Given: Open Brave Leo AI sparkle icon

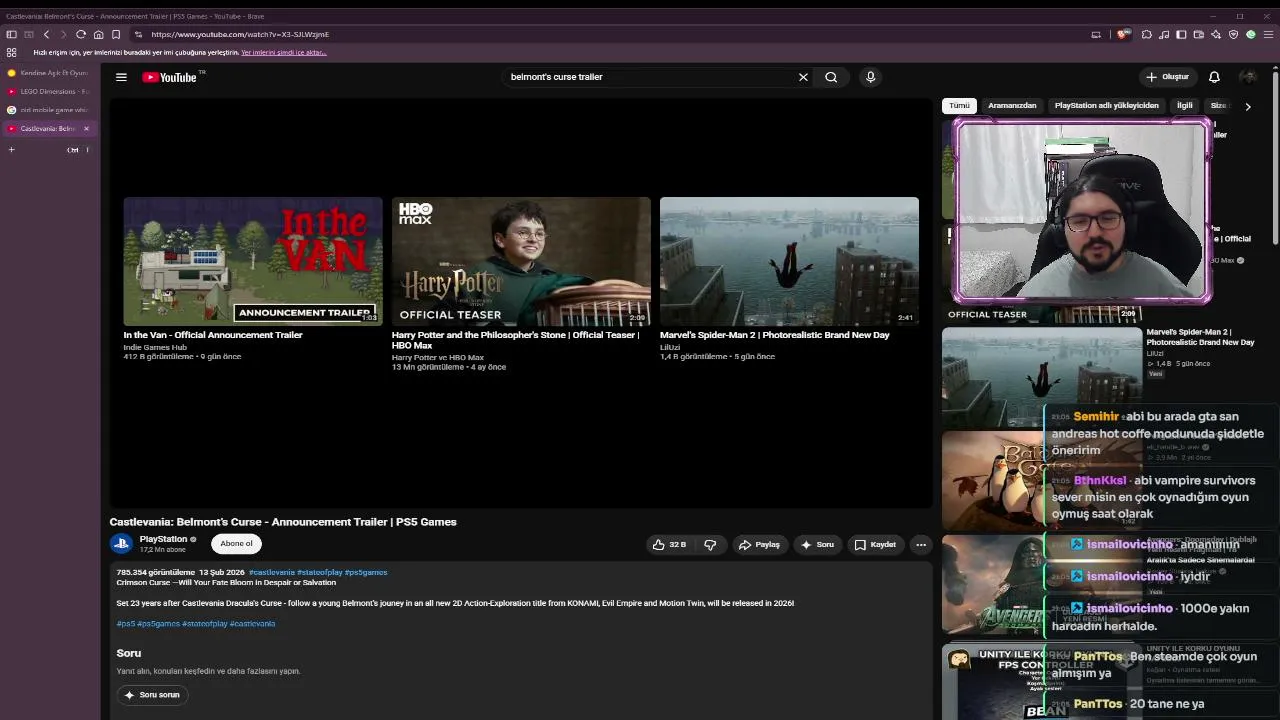Looking at the screenshot, I should point(1216,34).
